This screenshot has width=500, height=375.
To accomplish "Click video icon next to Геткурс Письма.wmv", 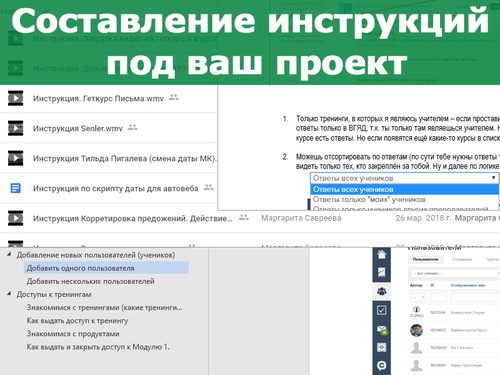I will pos(15,98).
